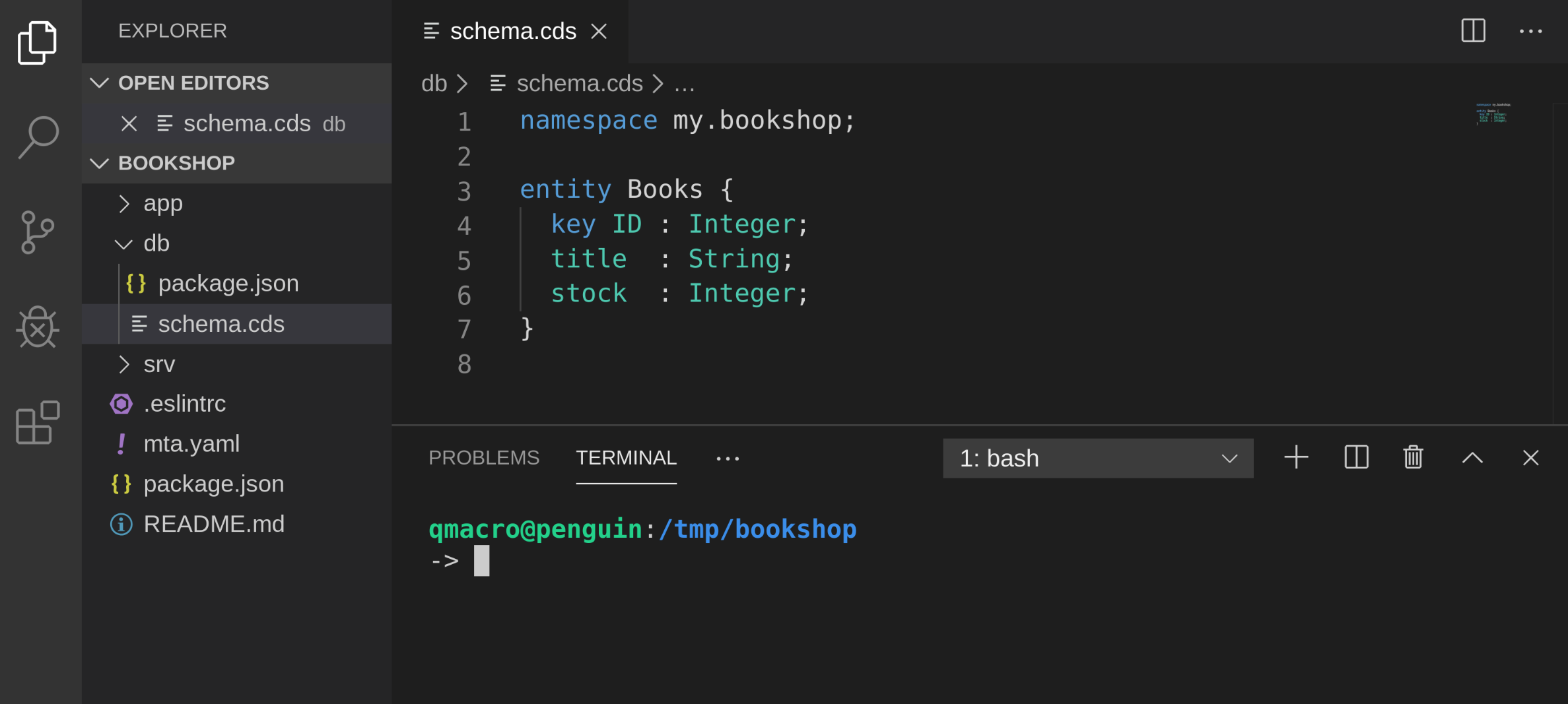Click the EXPLORER sidebar title
This screenshot has width=1568, height=704.
pos(172,31)
